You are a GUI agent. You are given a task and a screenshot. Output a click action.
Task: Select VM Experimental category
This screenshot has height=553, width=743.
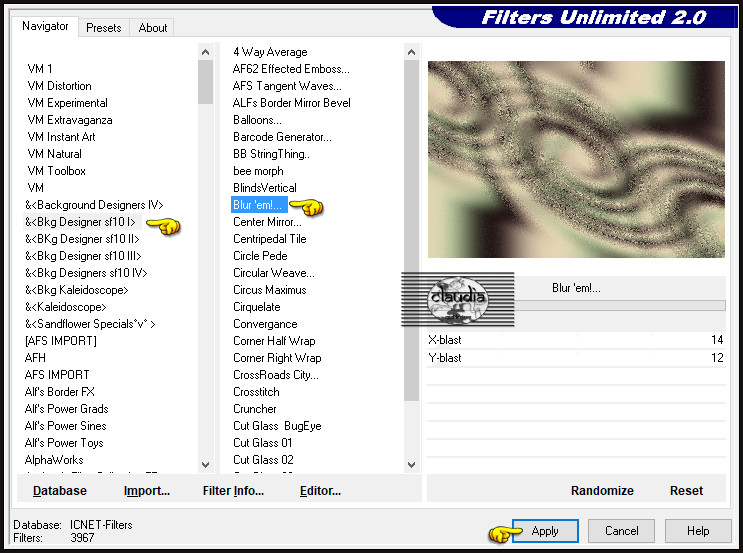click(x=67, y=103)
